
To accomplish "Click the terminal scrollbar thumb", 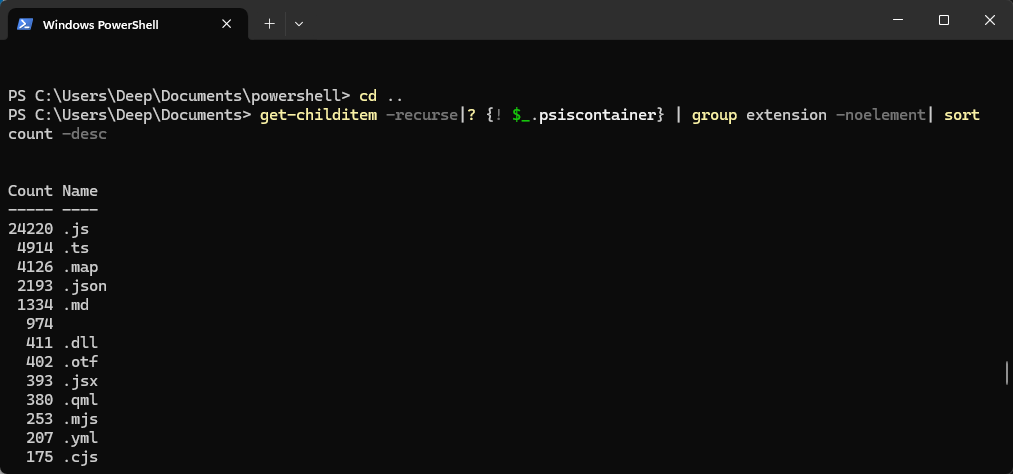I will [x=1006, y=373].
